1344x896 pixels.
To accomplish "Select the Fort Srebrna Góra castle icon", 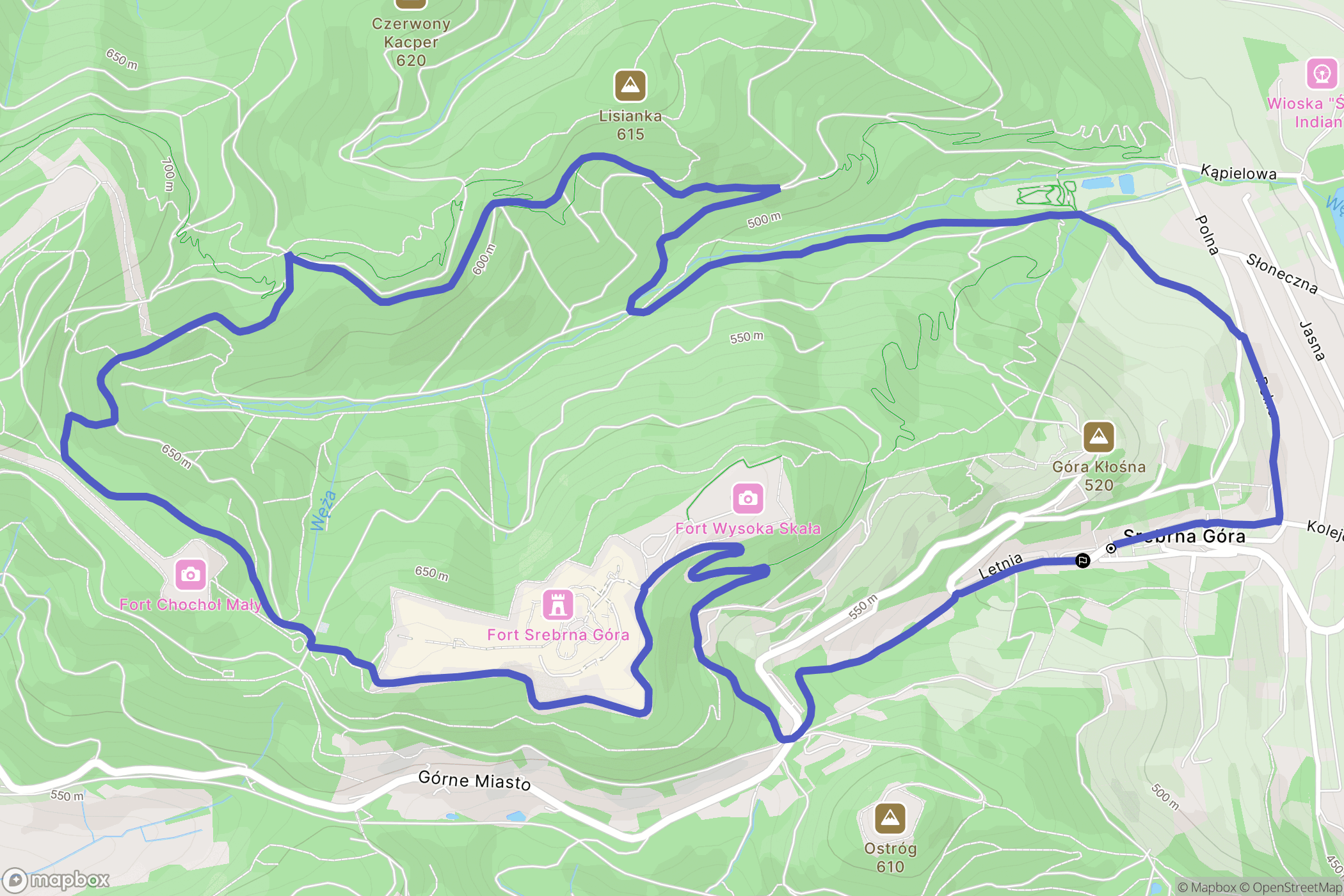I will (x=557, y=604).
